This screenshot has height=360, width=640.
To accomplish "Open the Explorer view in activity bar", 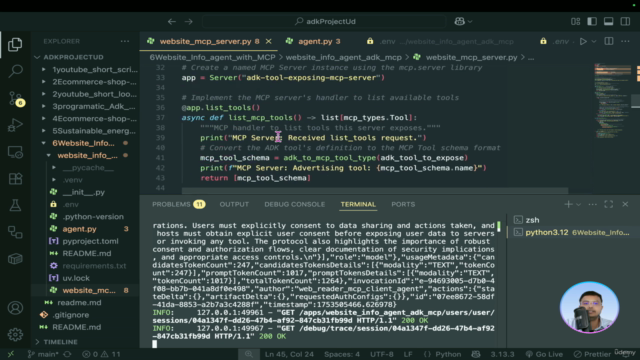I will tap(15, 44).
